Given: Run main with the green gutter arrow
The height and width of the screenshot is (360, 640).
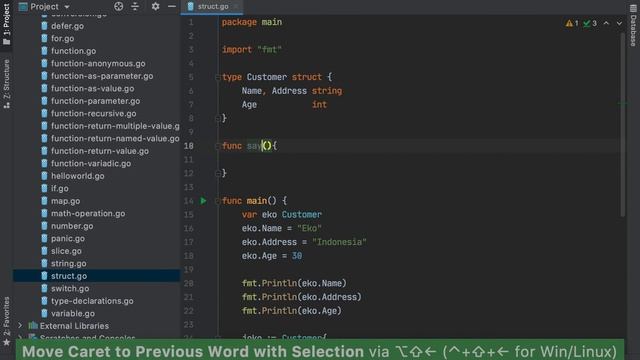Looking at the screenshot, I should point(203,200).
